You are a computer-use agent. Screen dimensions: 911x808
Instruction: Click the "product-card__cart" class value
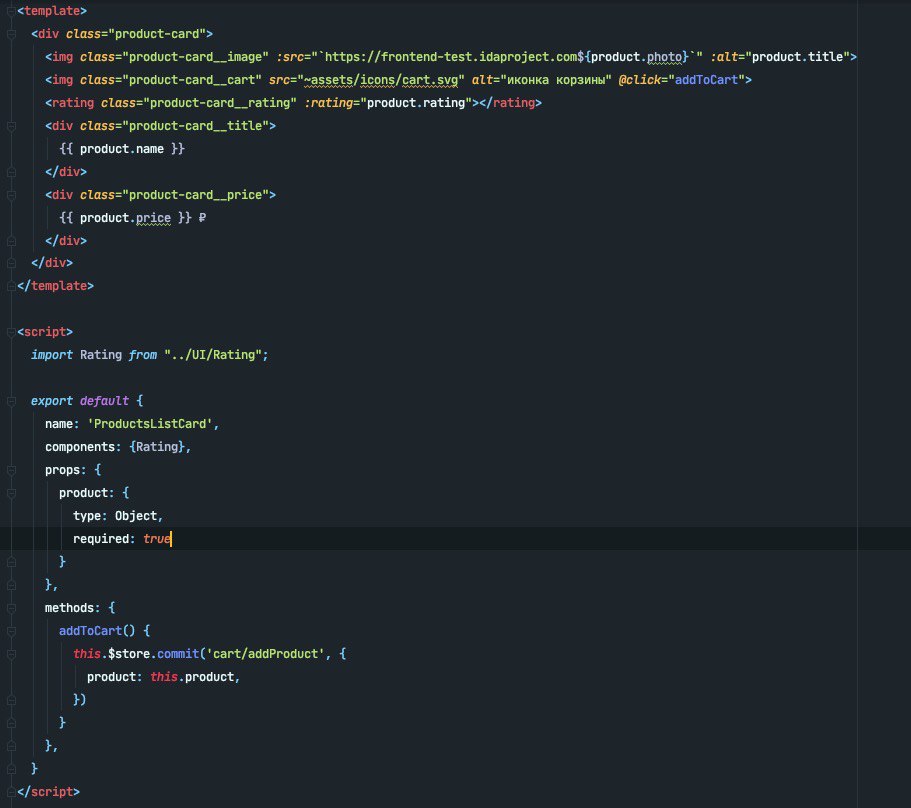pyautogui.click(x=192, y=80)
